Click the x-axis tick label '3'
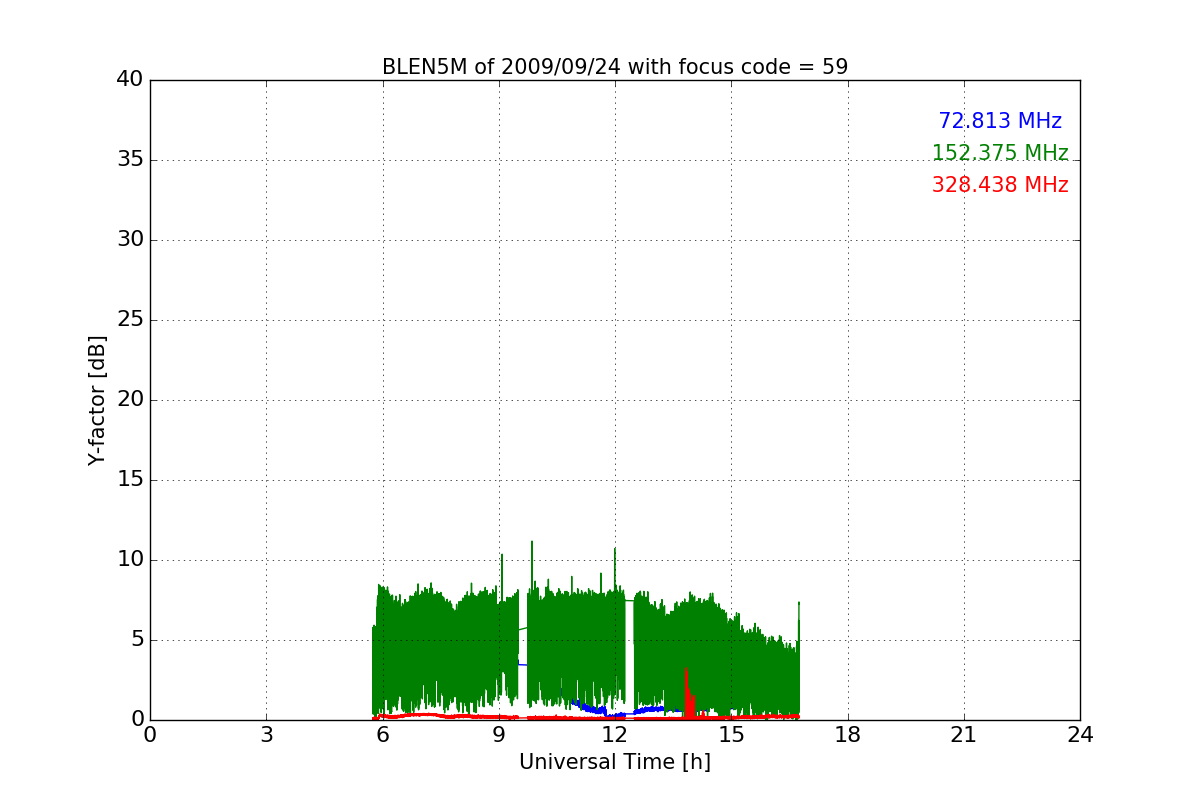 (266, 735)
